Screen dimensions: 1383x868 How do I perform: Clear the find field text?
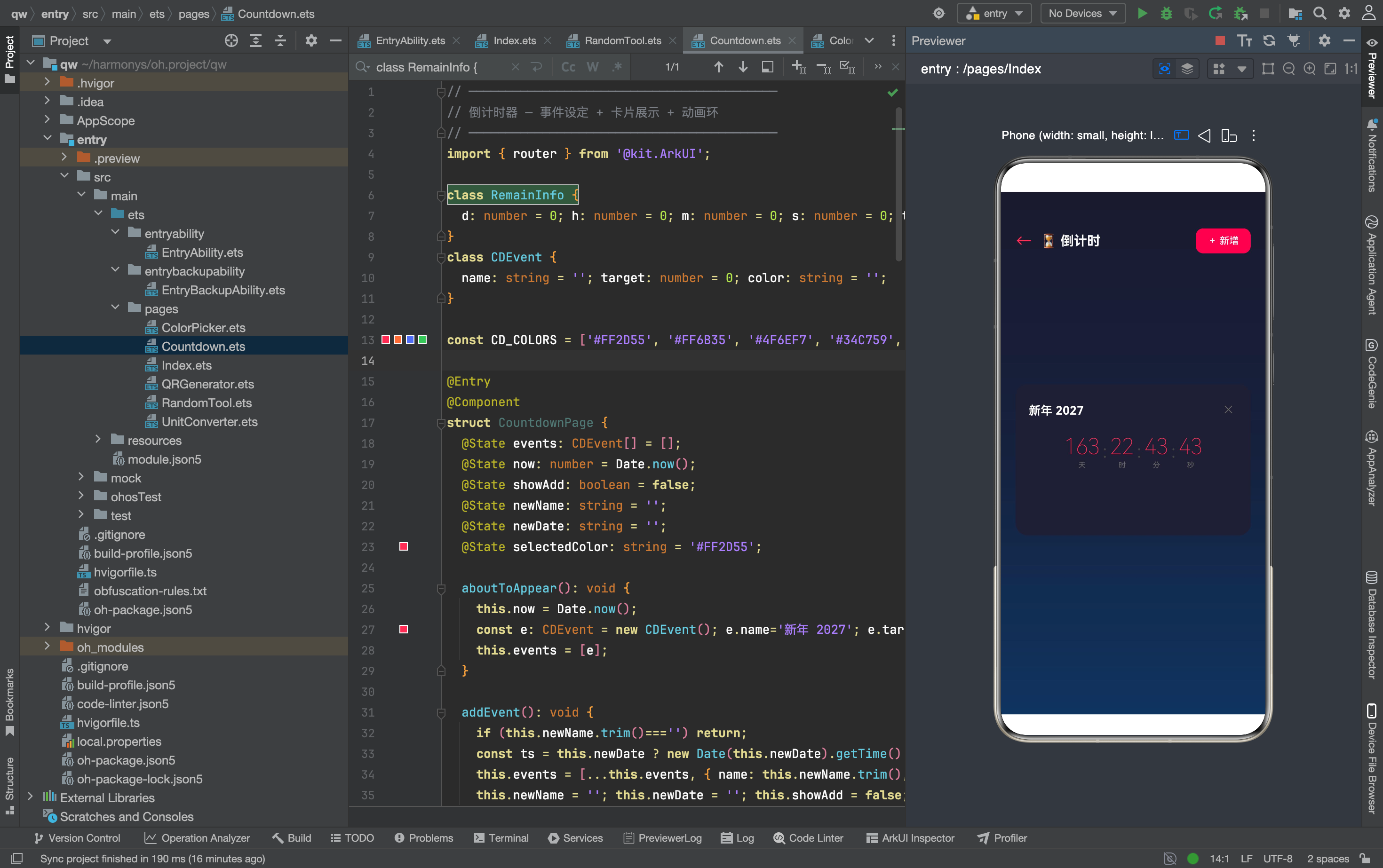[515, 67]
